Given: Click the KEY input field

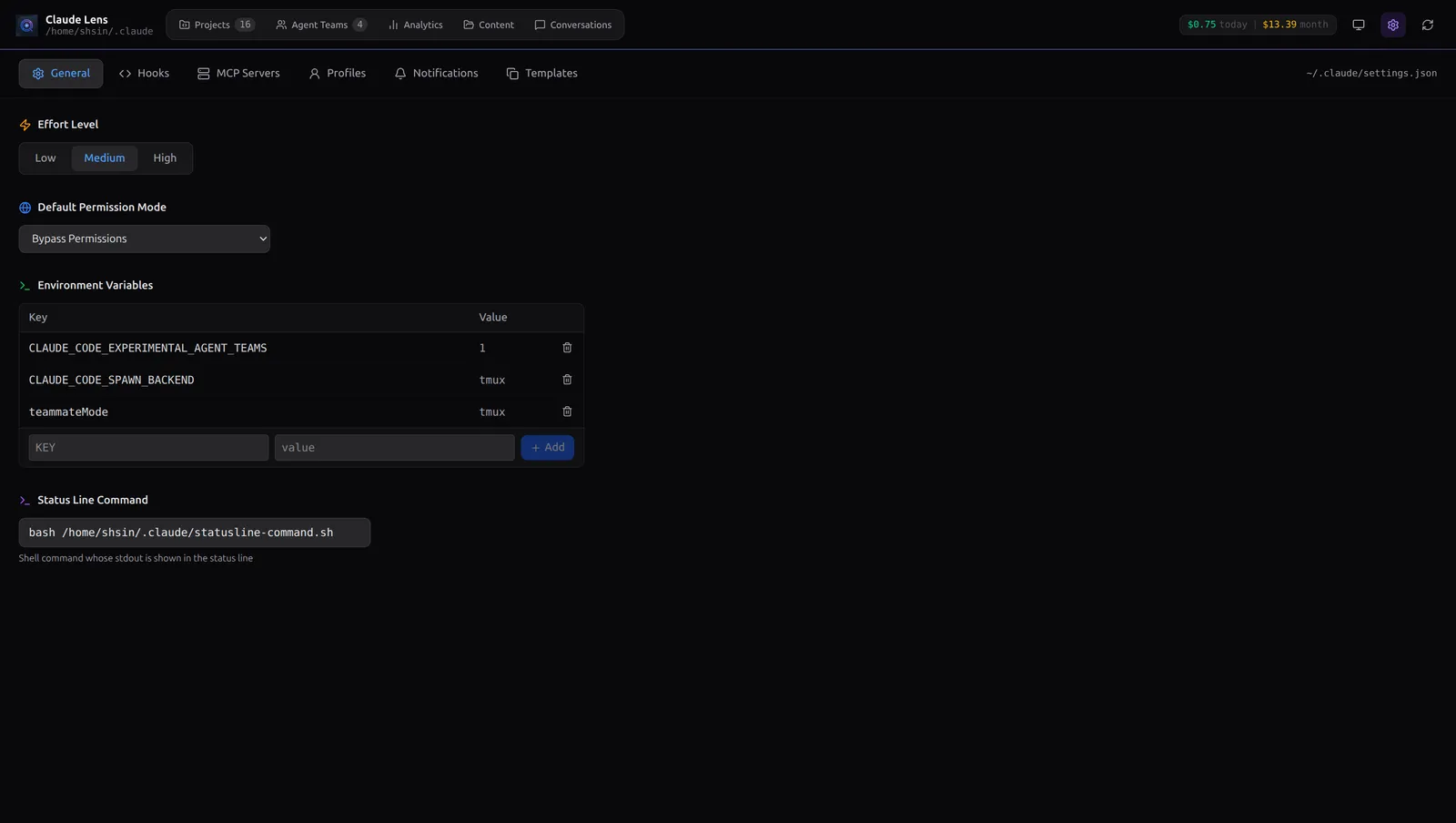Looking at the screenshot, I should [148, 447].
